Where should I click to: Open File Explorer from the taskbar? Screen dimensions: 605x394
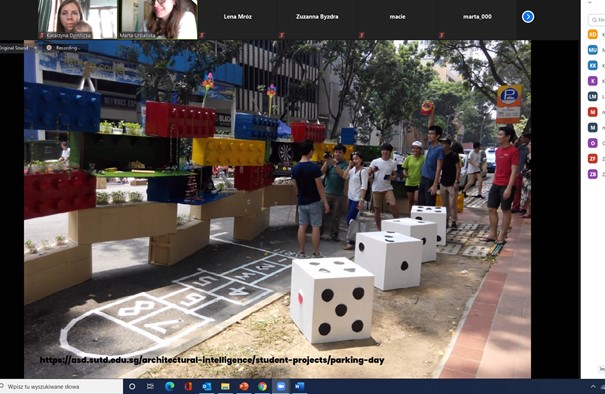click(225, 386)
